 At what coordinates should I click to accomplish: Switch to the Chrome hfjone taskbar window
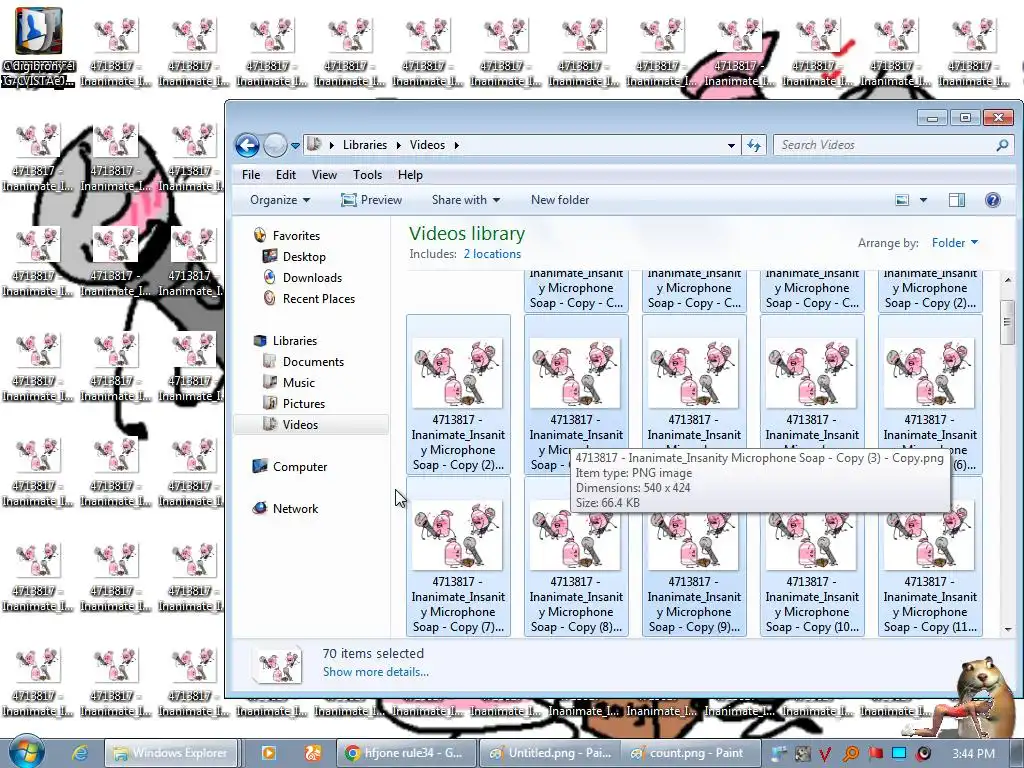pos(405,753)
